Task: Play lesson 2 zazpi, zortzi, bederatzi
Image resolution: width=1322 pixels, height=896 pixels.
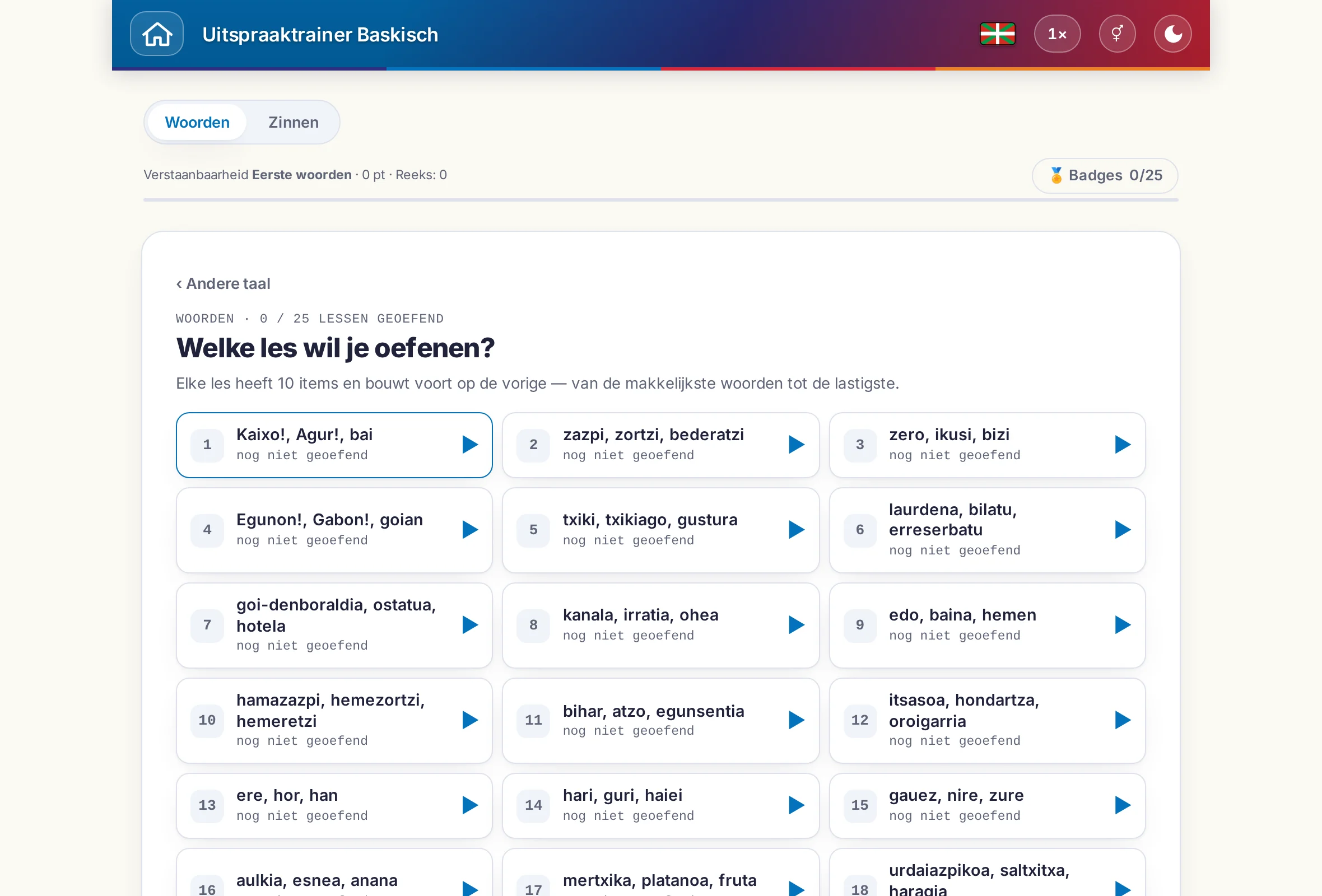Action: 797,445
